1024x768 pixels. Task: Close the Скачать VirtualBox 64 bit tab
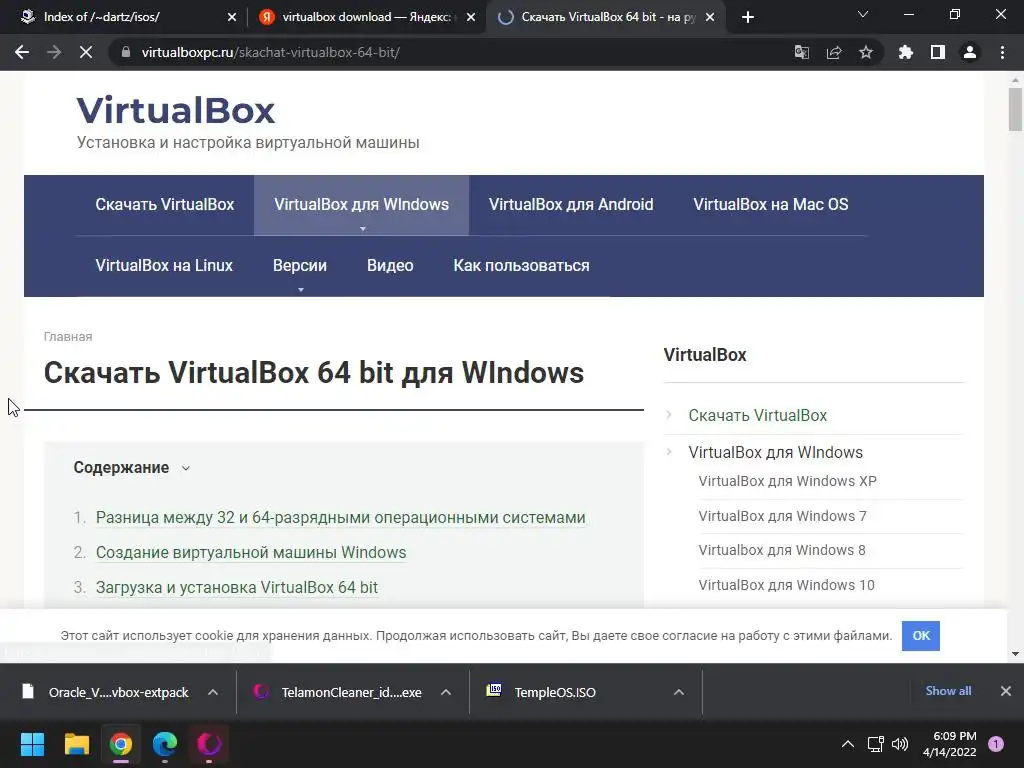tap(710, 17)
